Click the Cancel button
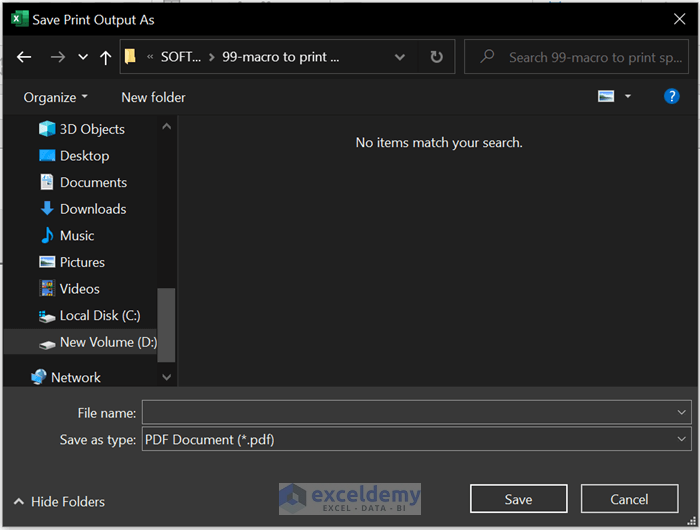The height and width of the screenshot is (530, 700). tap(629, 499)
